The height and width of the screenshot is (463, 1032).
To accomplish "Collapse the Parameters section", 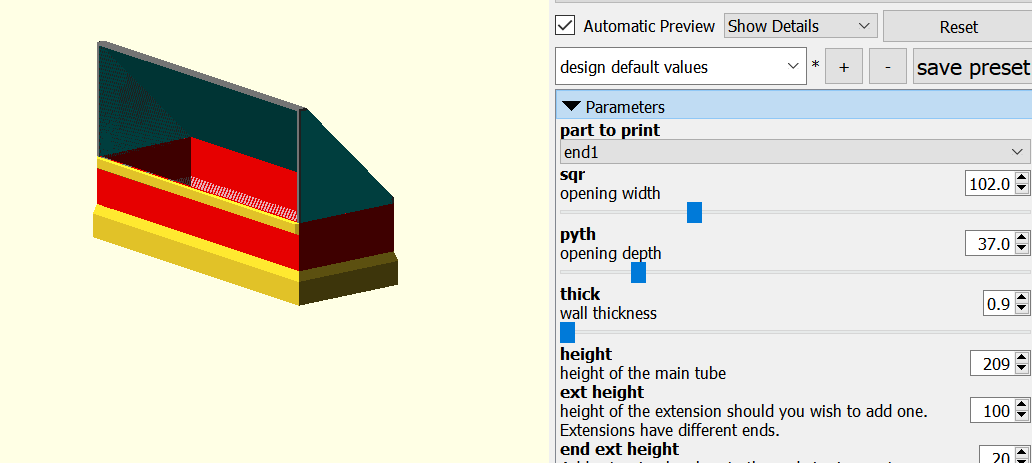I will [x=572, y=107].
